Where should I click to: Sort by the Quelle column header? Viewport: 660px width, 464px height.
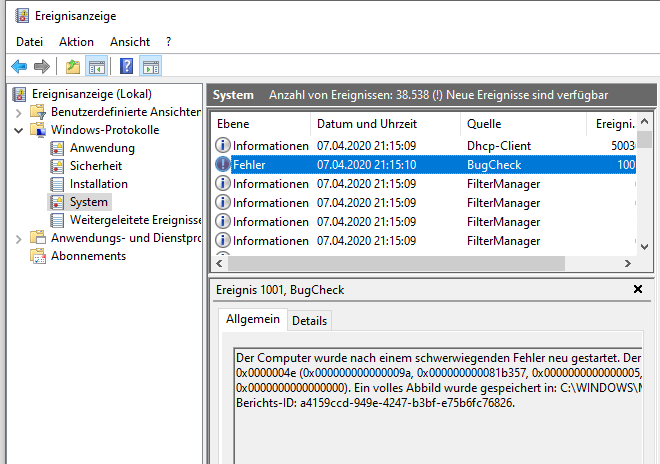(x=523, y=124)
